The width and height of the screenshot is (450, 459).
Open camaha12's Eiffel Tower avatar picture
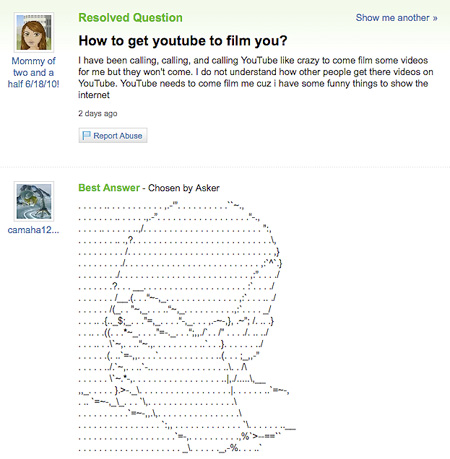click(34, 201)
